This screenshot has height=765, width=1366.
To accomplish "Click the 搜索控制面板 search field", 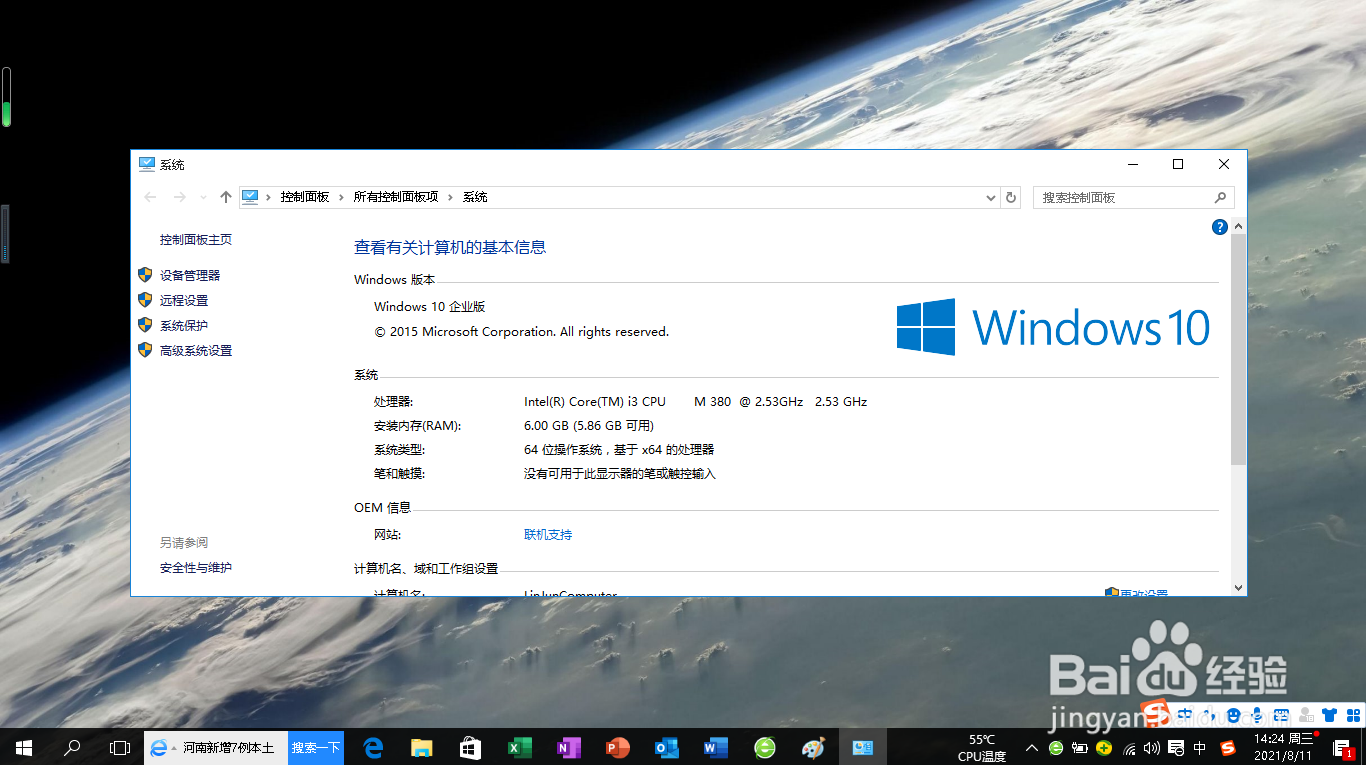I will click(x=1133, y=197).
